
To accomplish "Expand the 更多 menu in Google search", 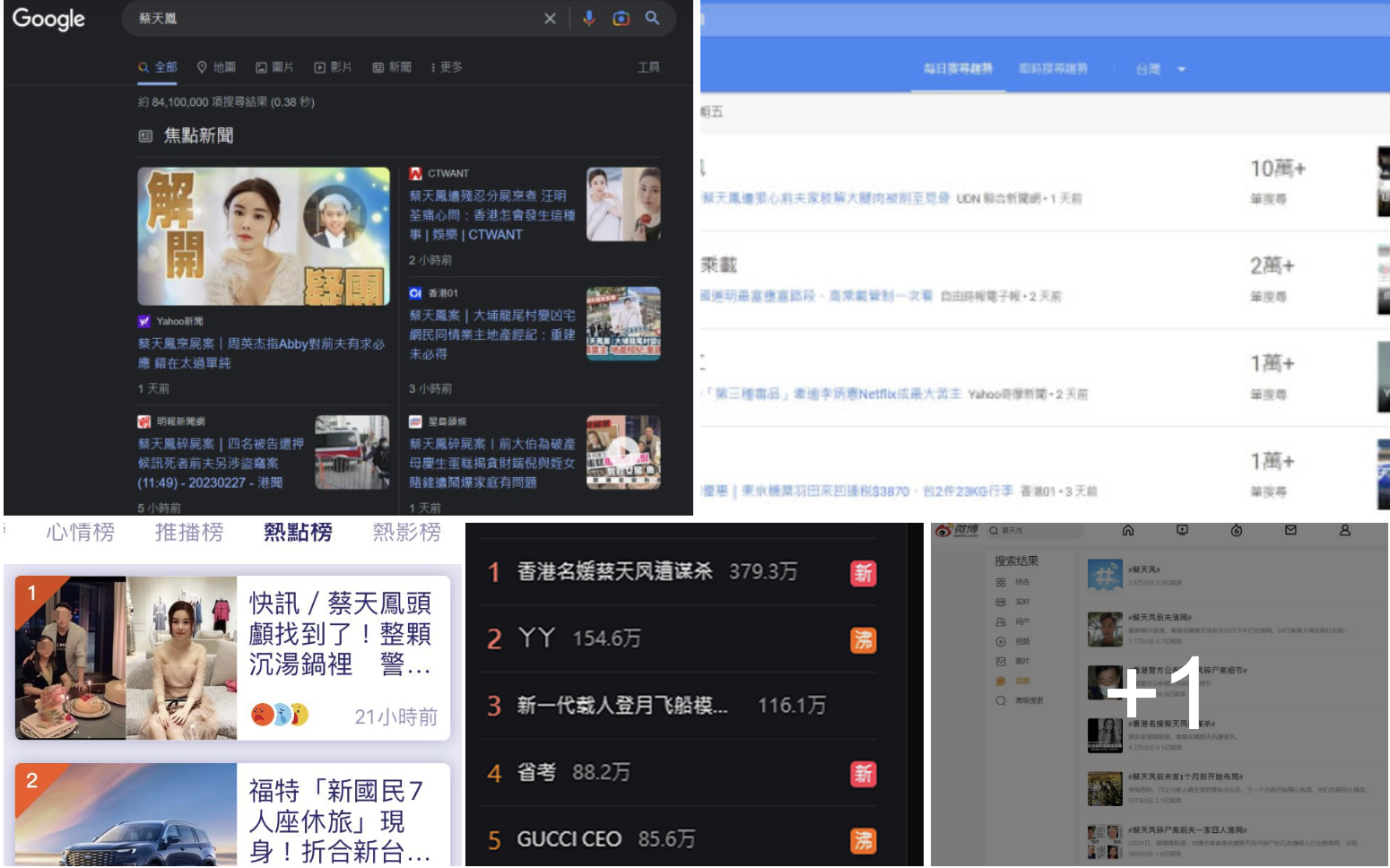I will click(x=447, y=67).
